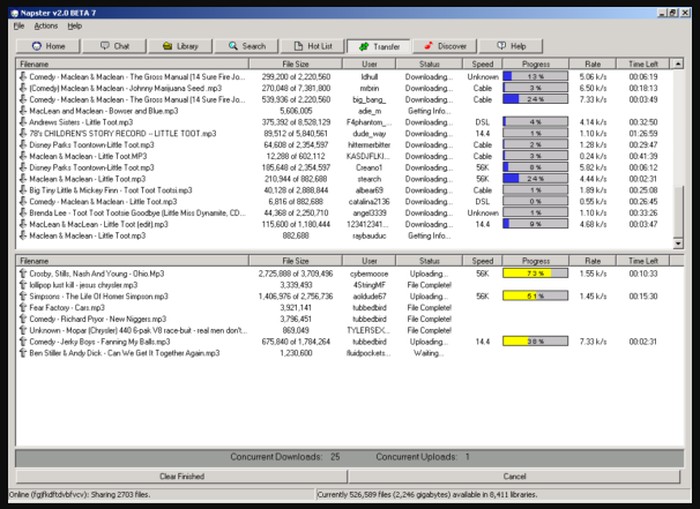The width and height of the screenshot is (700, 509).
Task: Switch to the Library tab
Action: 180,46
